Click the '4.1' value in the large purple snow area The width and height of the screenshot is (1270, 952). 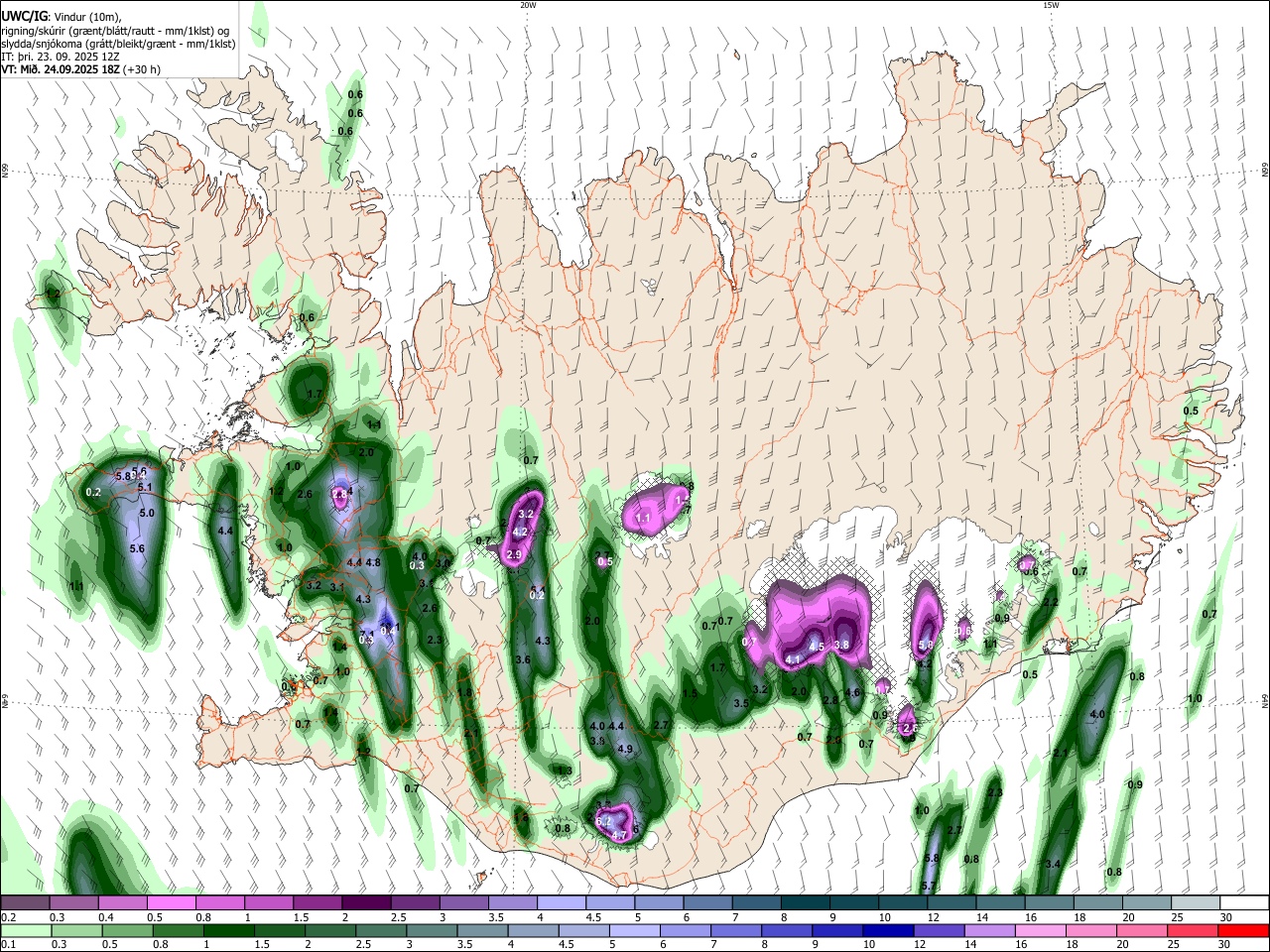pos(793,659)
